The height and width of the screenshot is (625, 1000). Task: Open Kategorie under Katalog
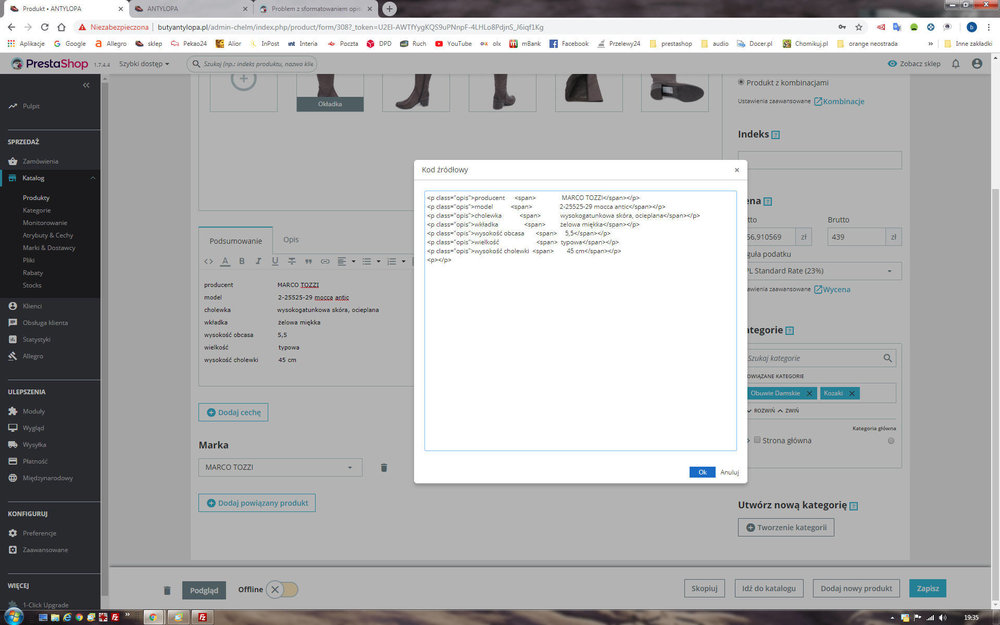pyautogui.click(x=36, y=210)
